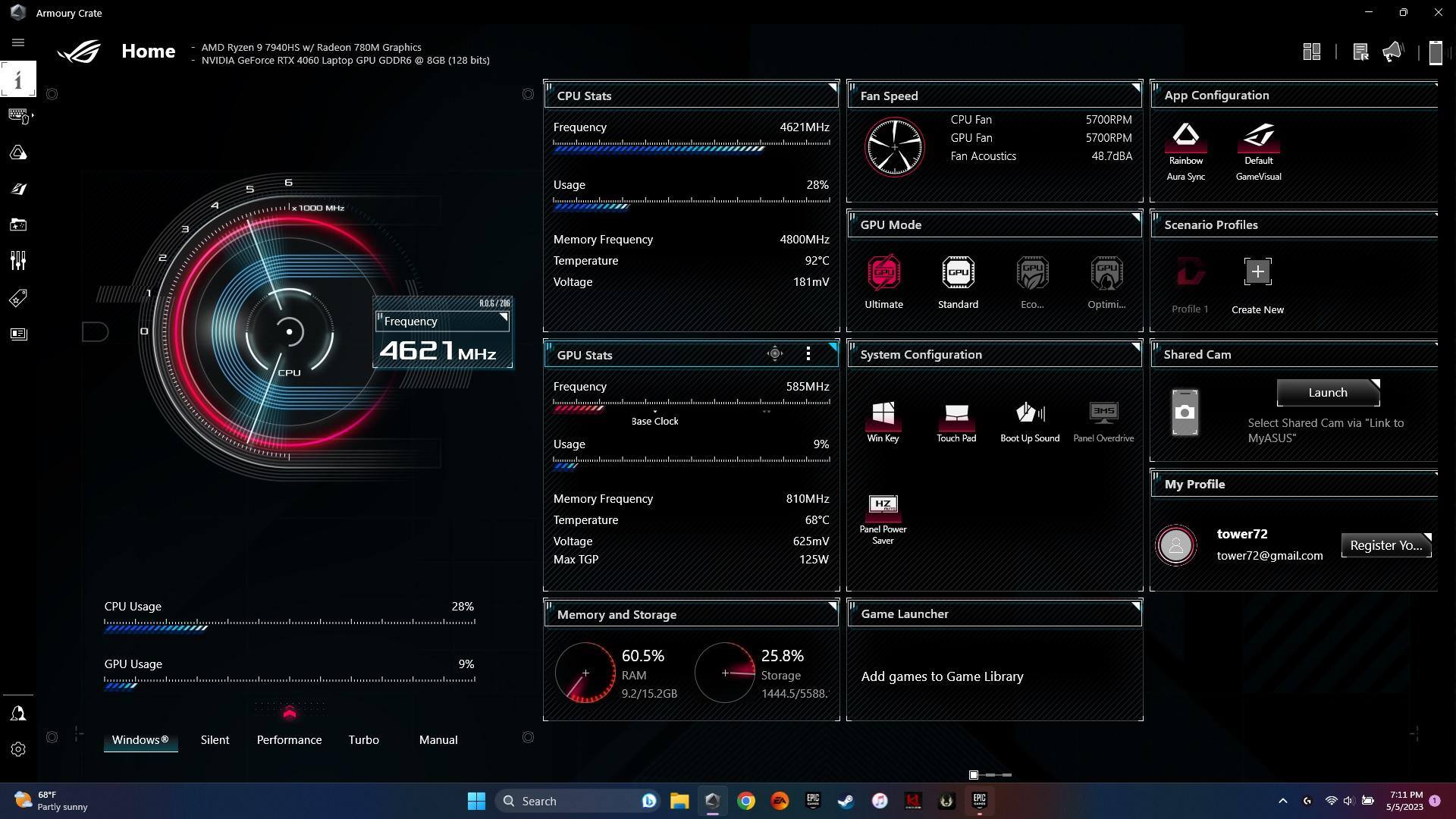This screenshot has height=819, width=1456.
Task: Click the Create New scenario profile icon
Action: click(x=1257, y=272)
